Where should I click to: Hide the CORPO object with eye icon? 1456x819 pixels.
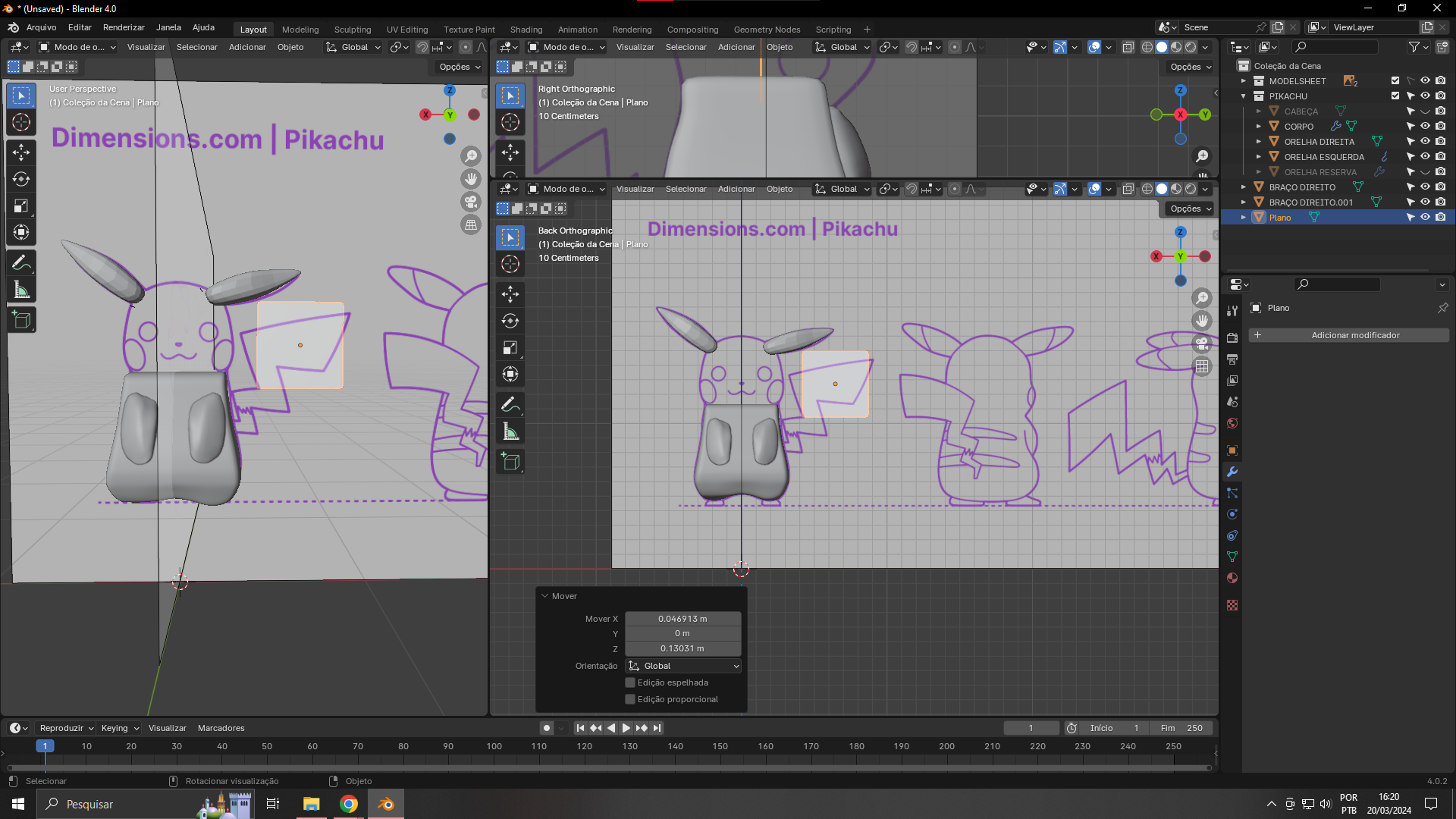1425,127
